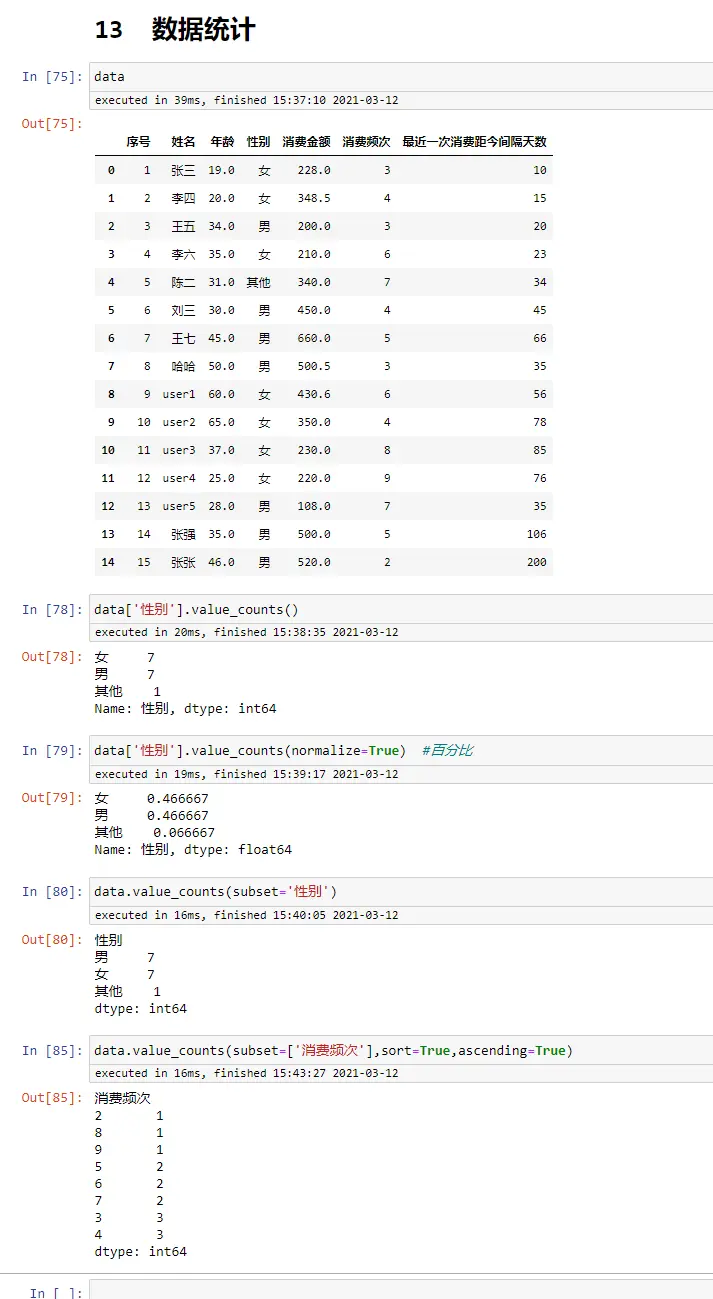Collapse the Out[75] table output via its prompt
Viewport: 713px width, 1299px height.
(52, 124)
